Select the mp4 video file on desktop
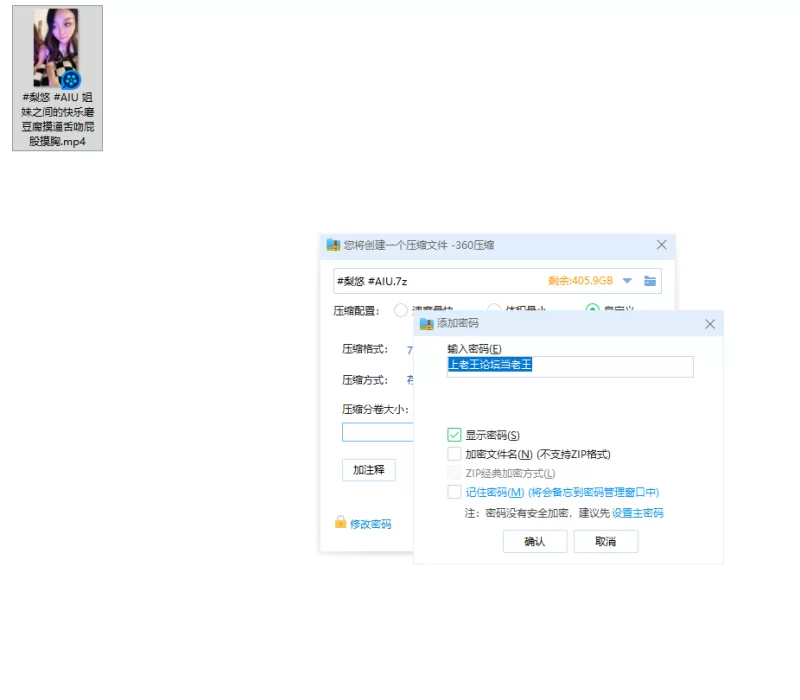This screenshot has width=800, height=700. tap(57, 78)
